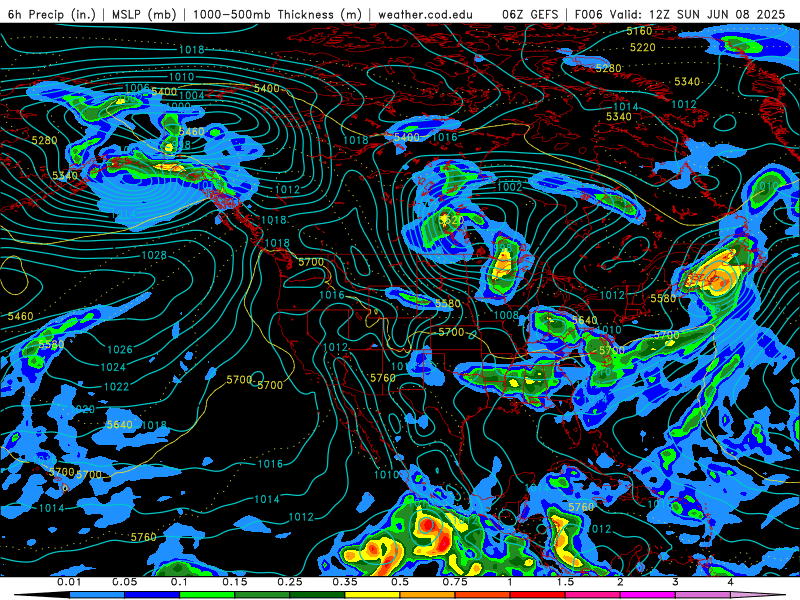The height and width of the screenshot is (600, 800).
Task: Click the weather.cod.edu source text
Action: pos(425,14)
